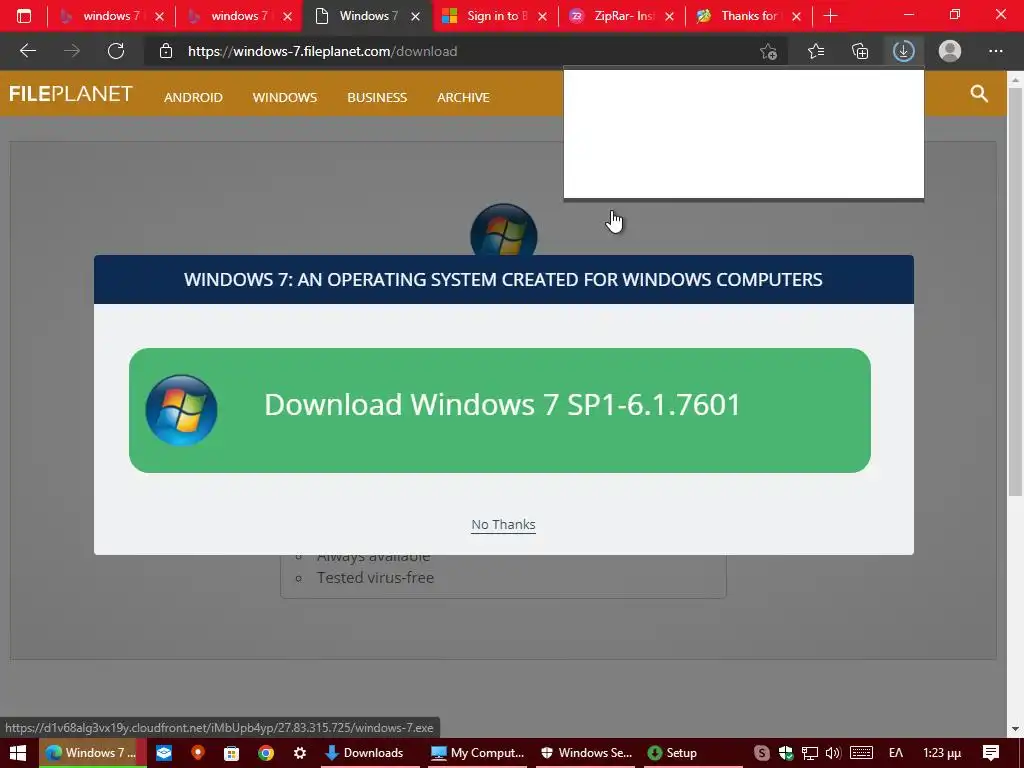
Task: Open a new browser tab
Action: (831, 16)
